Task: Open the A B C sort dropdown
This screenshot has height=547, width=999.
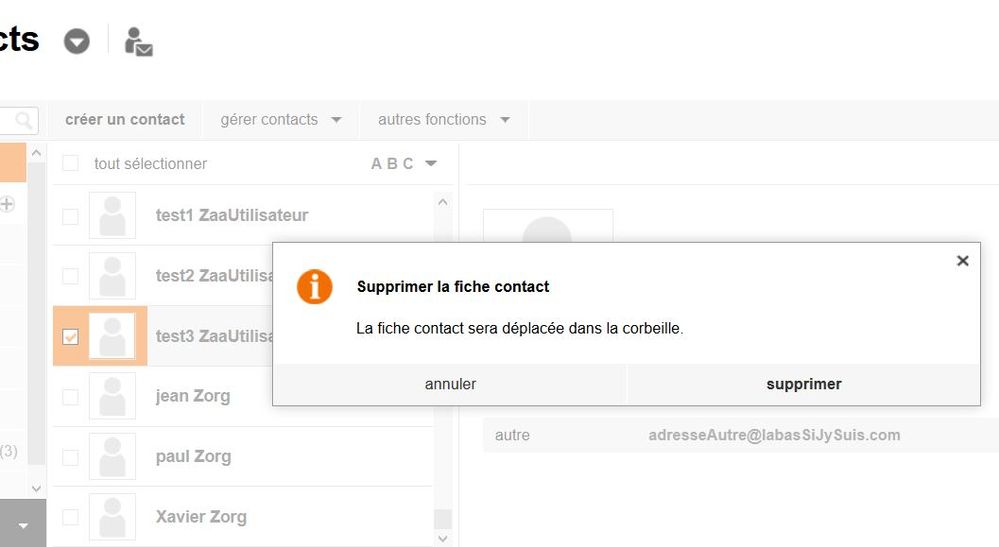Action: 405,164
